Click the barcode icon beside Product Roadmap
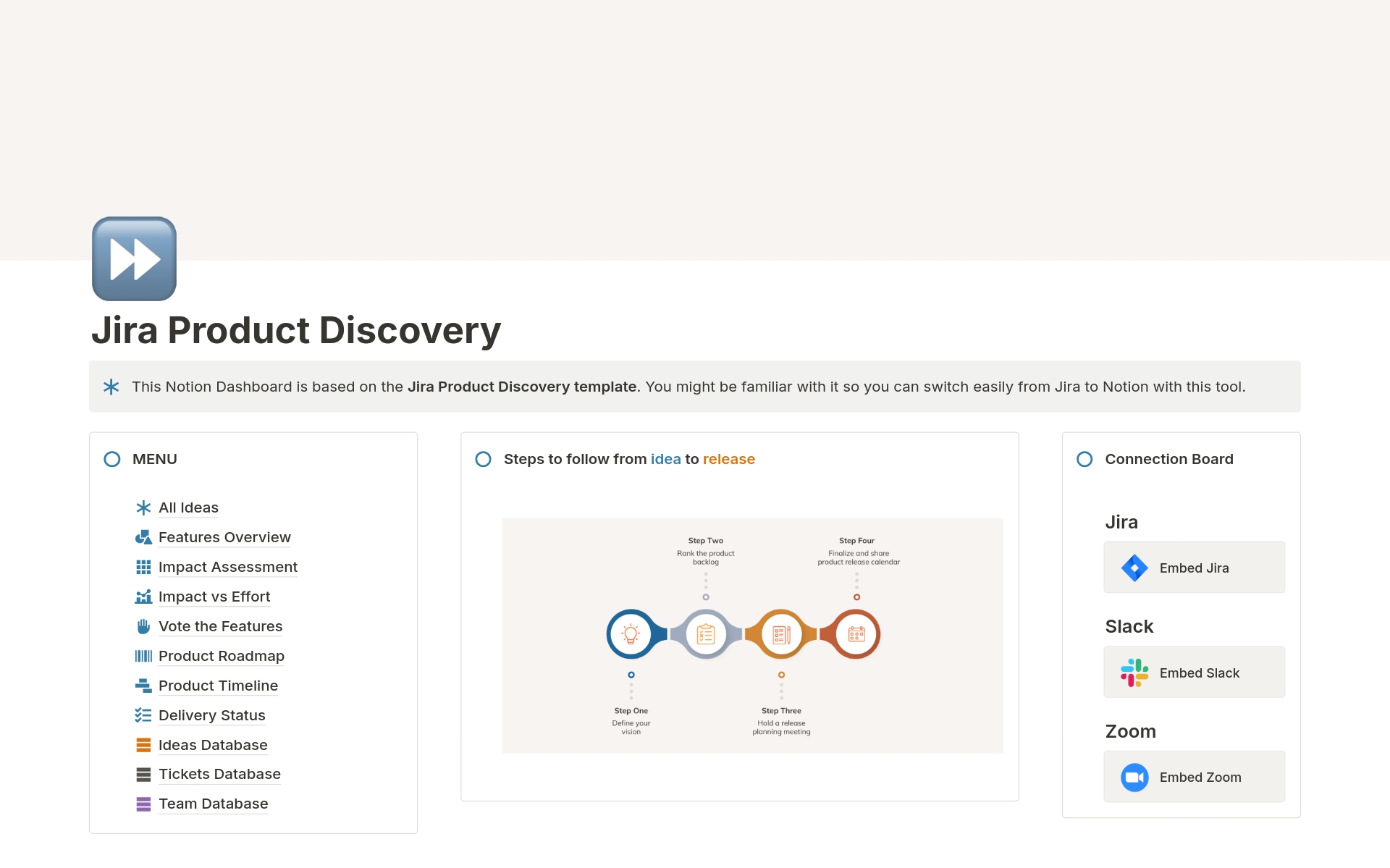 click(x=143, y=656)
